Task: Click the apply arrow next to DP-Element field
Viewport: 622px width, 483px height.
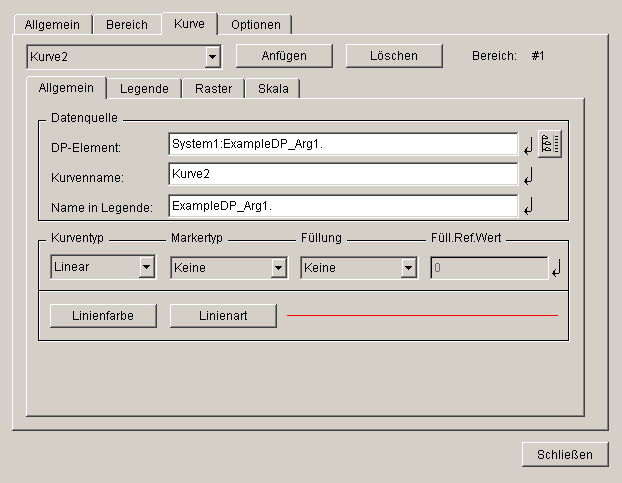Action: [528, 146]
